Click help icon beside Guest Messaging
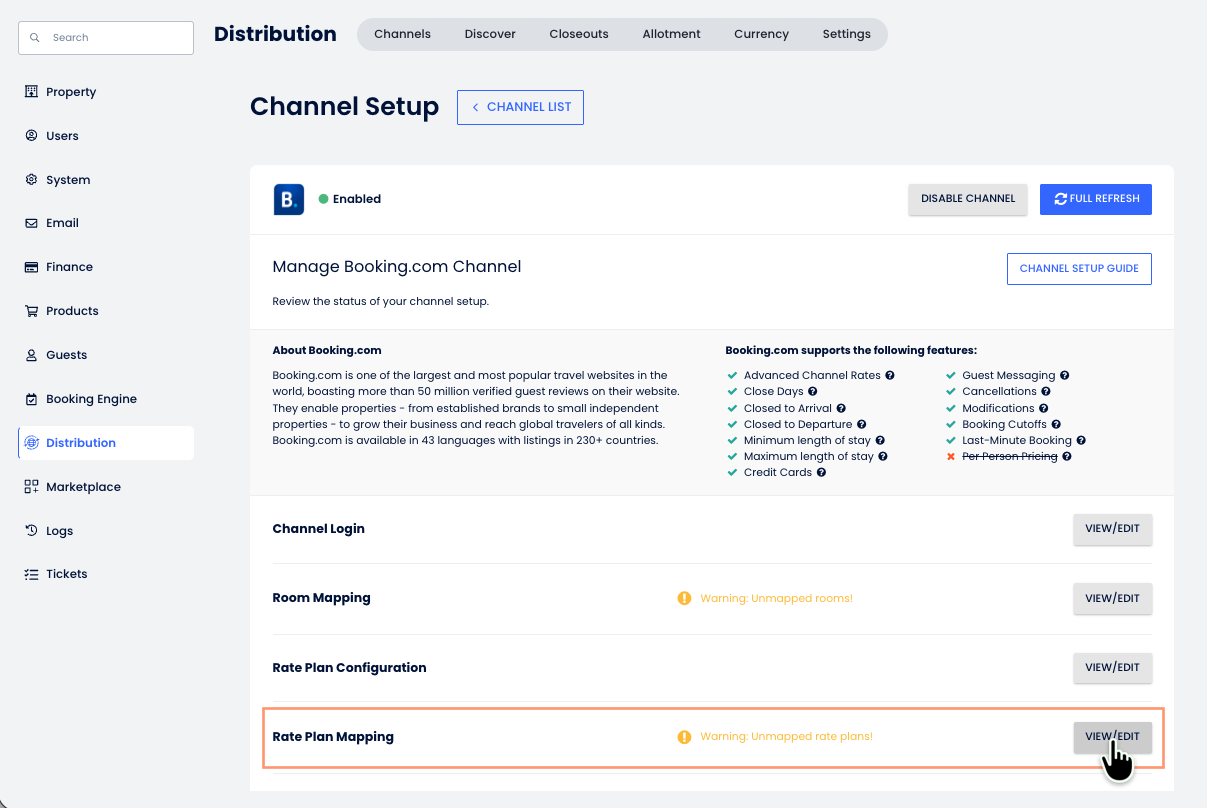This screenshot has height=808, width=1207. point(1065,375)
